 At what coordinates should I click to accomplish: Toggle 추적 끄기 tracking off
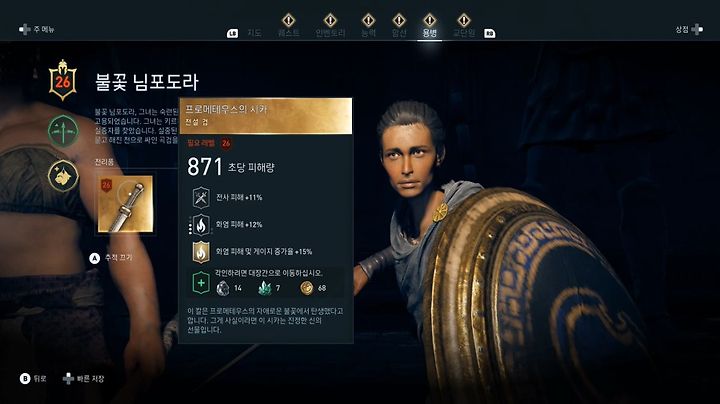click(x=111, y=258)
